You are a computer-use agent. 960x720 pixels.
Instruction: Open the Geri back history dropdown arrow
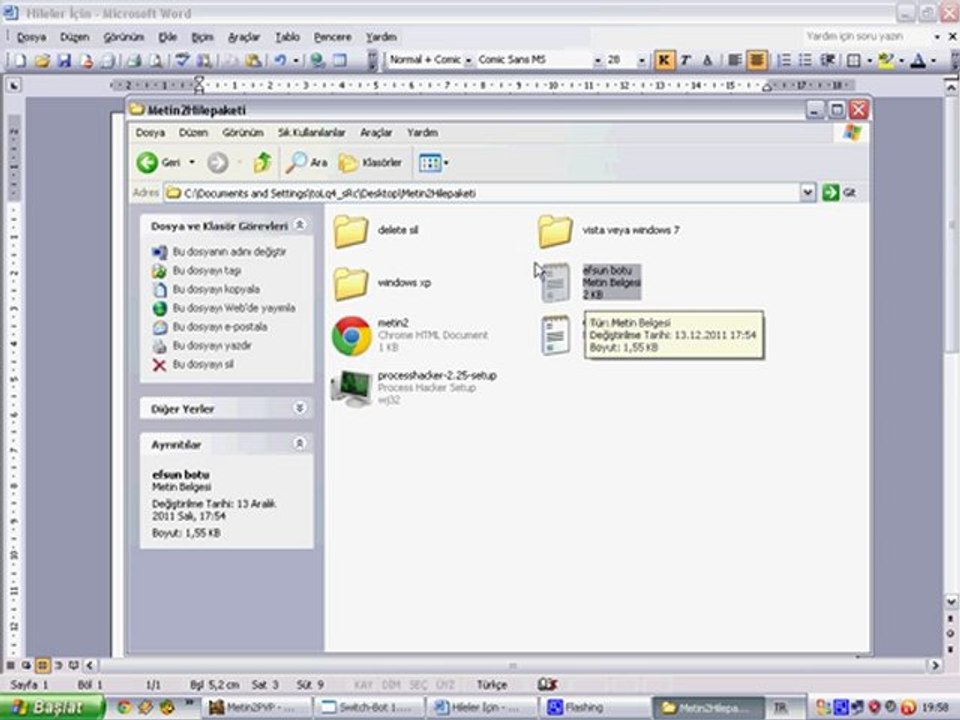point(192,162)
